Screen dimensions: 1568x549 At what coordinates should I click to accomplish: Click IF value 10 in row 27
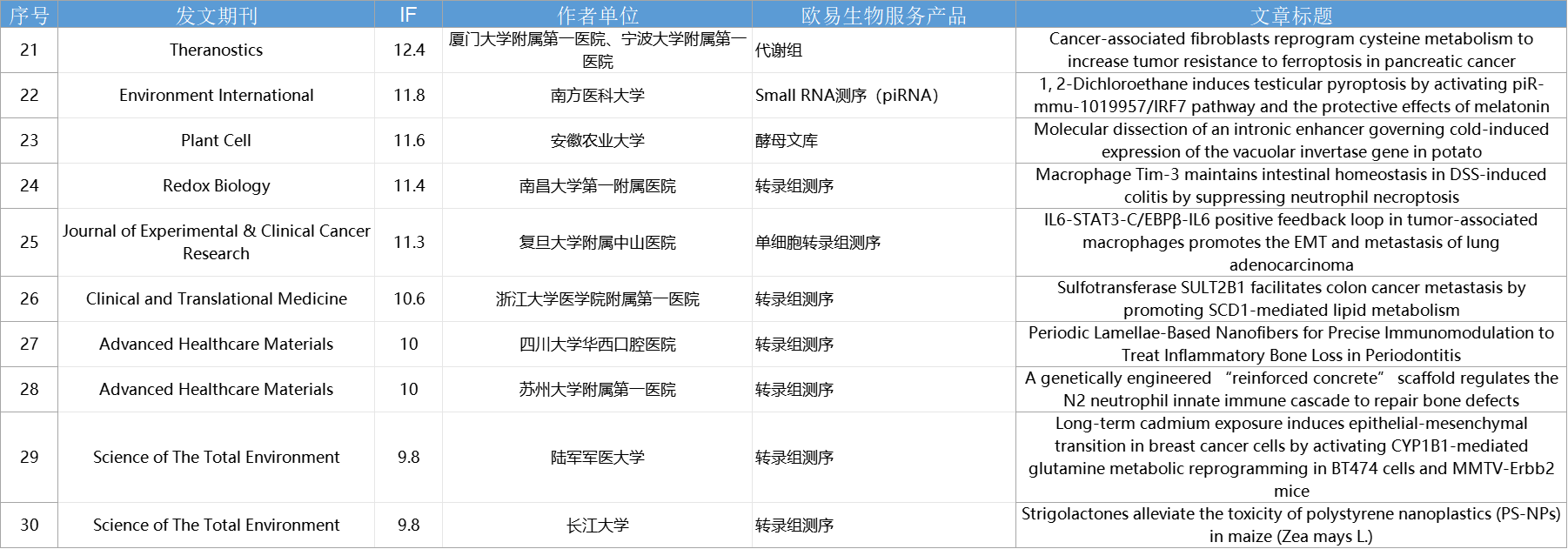408,344
